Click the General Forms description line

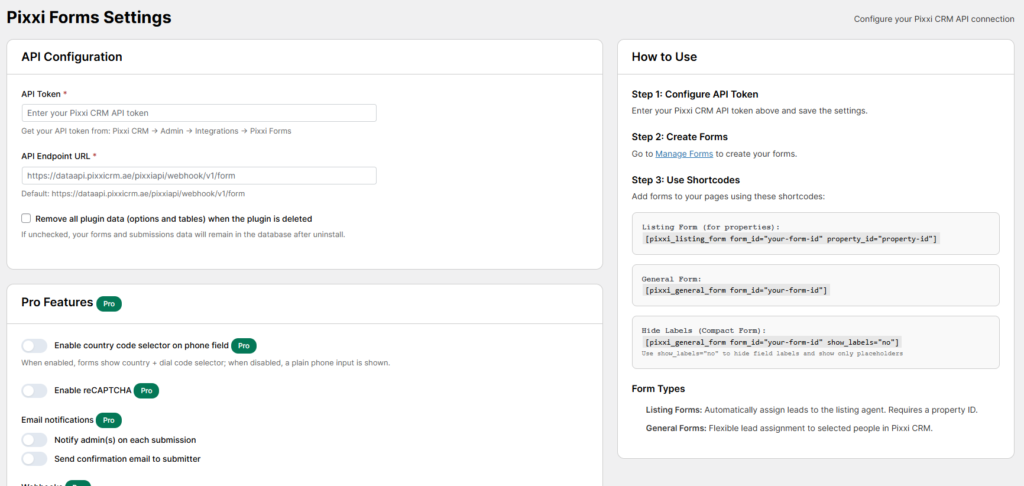pos(789,429)
